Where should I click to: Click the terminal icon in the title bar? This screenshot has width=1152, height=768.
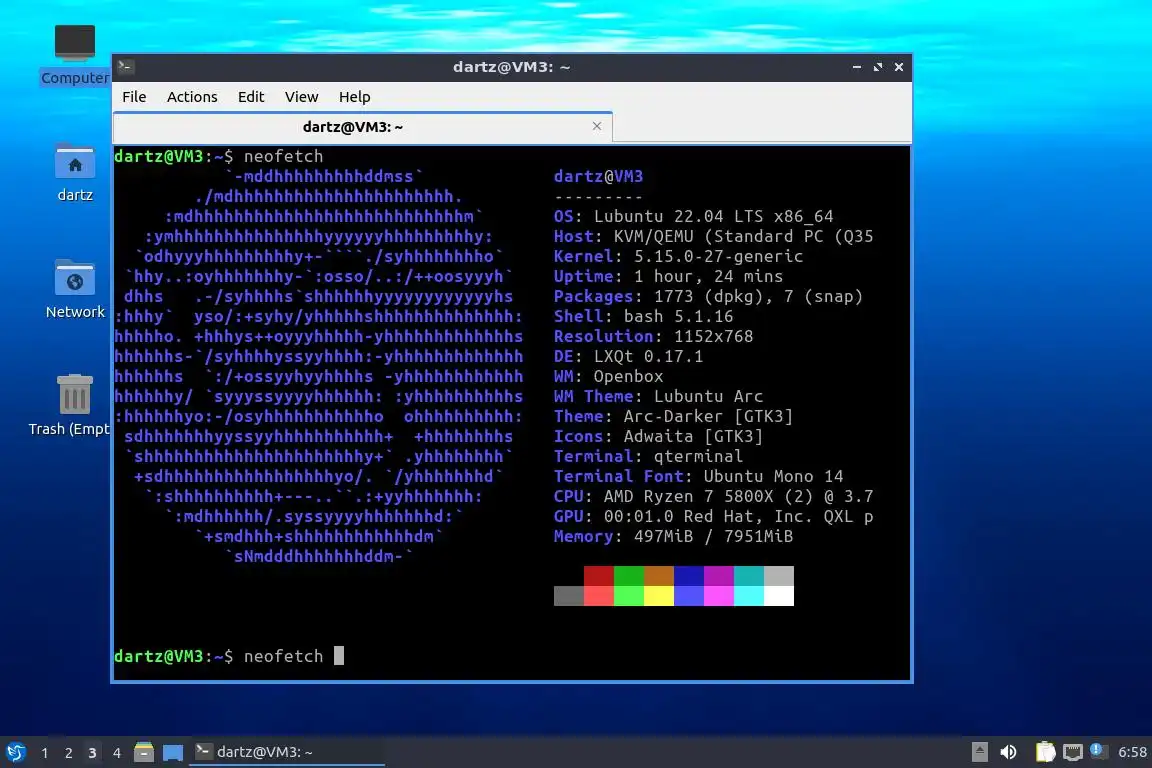tap(125, 67)
